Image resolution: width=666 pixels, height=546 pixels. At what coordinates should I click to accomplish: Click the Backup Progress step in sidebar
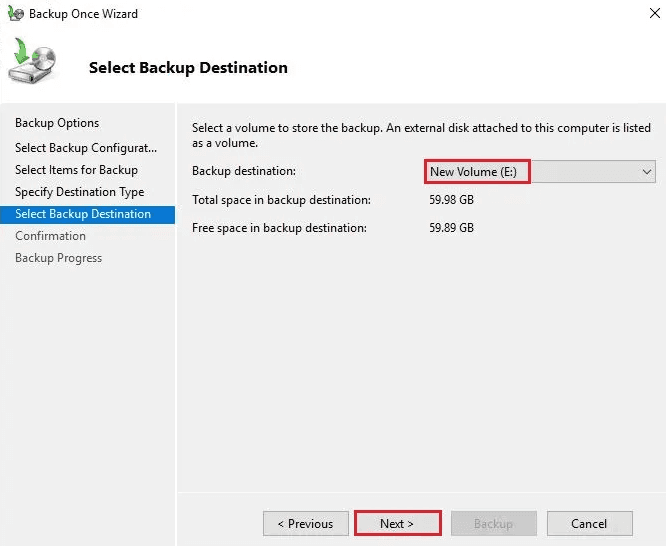tap(58, 258)
